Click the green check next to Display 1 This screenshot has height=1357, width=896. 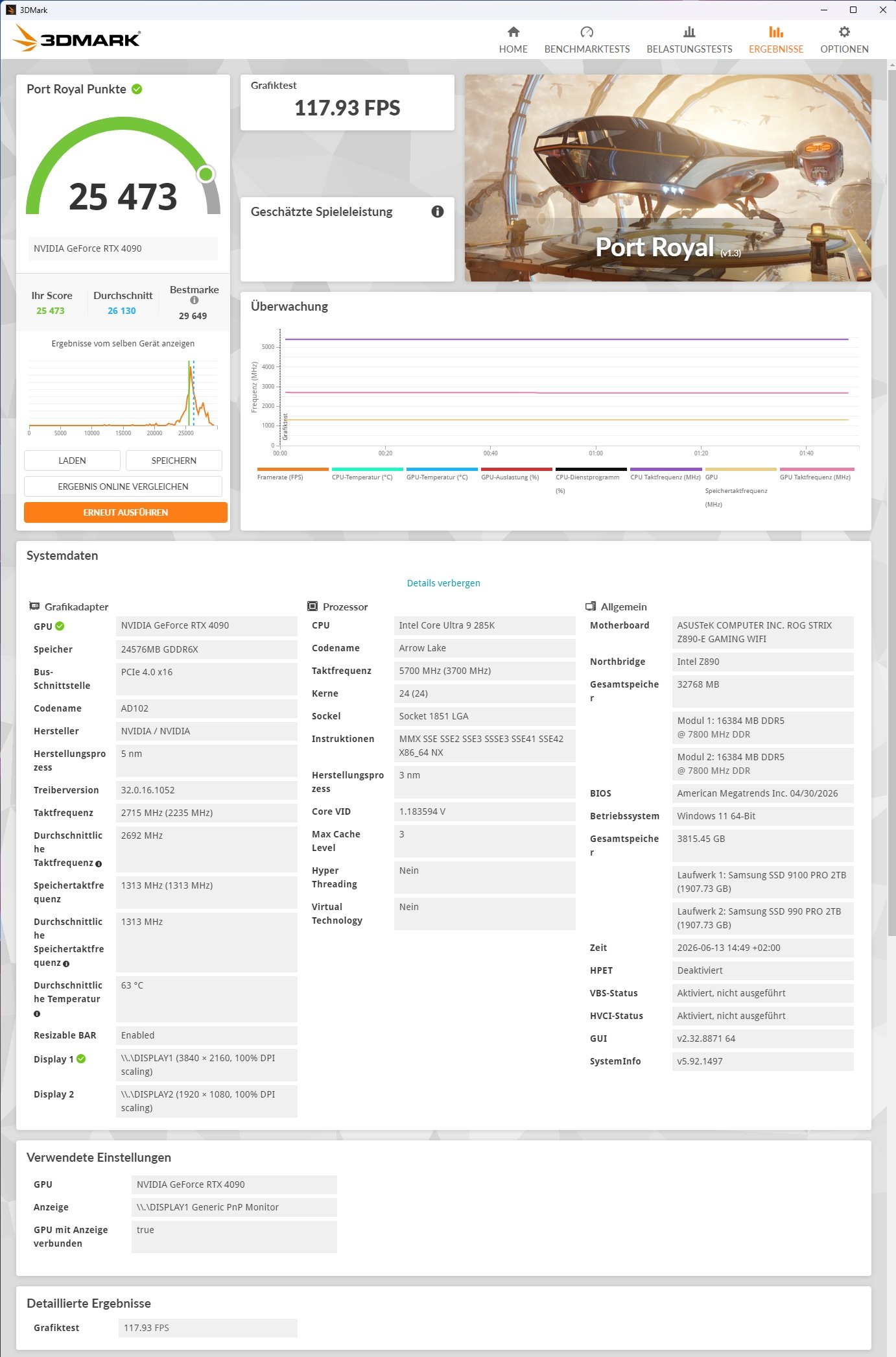click(81, 1059)
